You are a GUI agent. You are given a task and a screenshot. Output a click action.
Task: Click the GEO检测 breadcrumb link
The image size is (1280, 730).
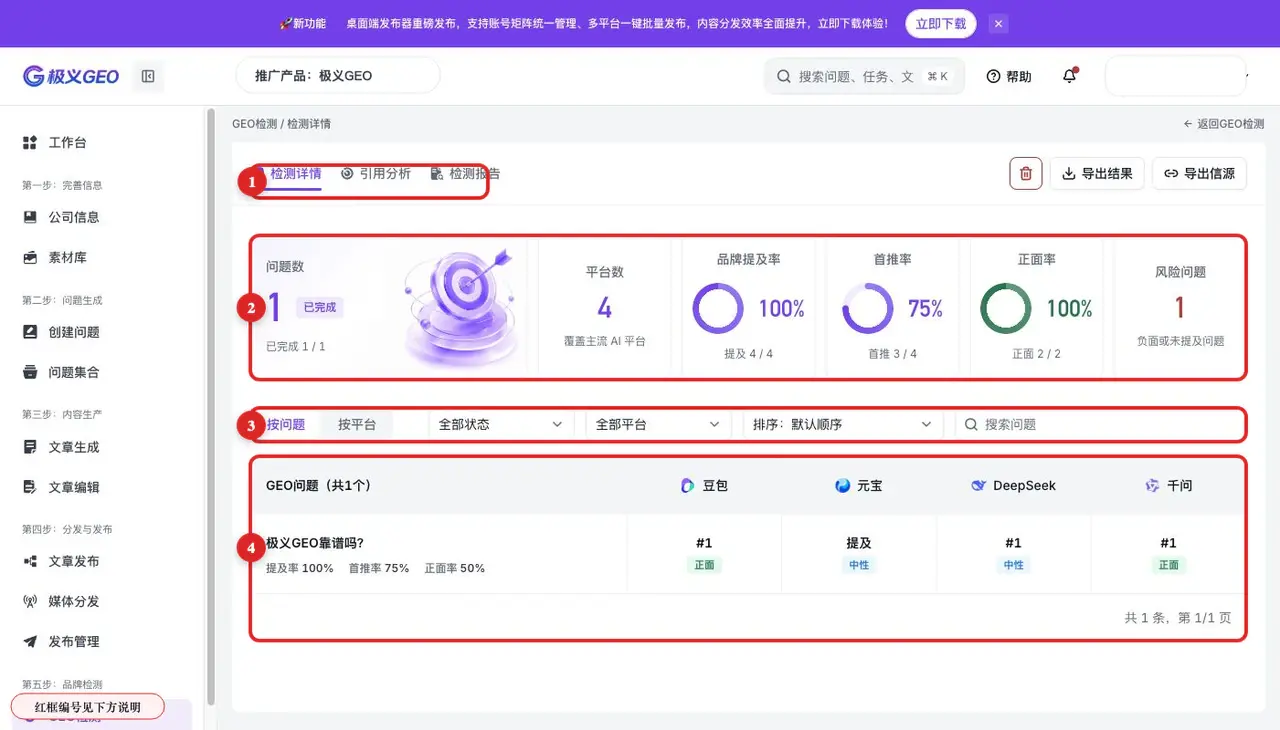254,124
